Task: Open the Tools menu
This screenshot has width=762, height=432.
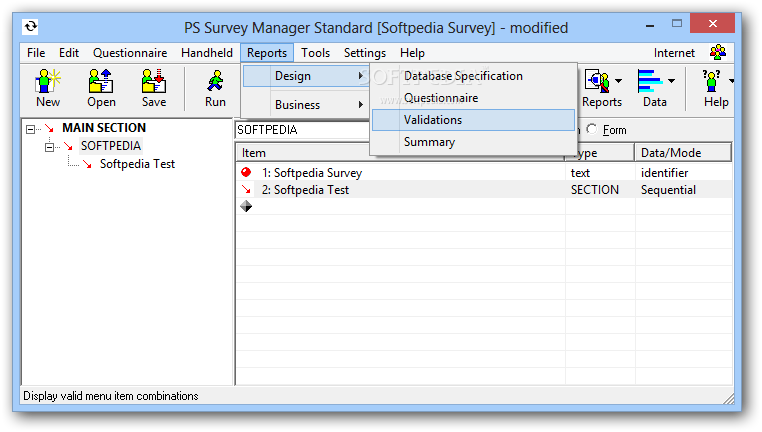Action: [315, 52]
